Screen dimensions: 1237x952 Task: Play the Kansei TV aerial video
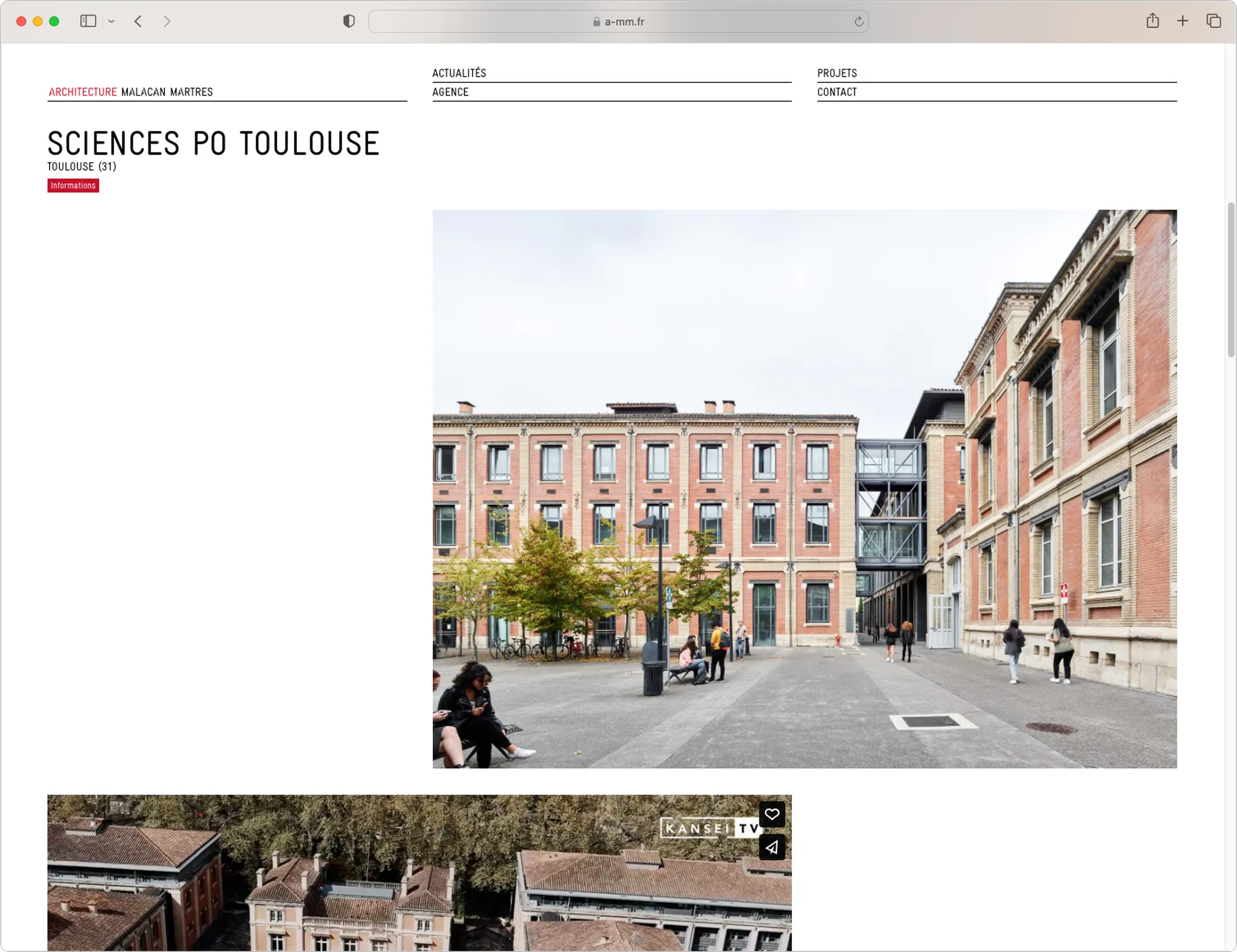click(x=419, y=873)
